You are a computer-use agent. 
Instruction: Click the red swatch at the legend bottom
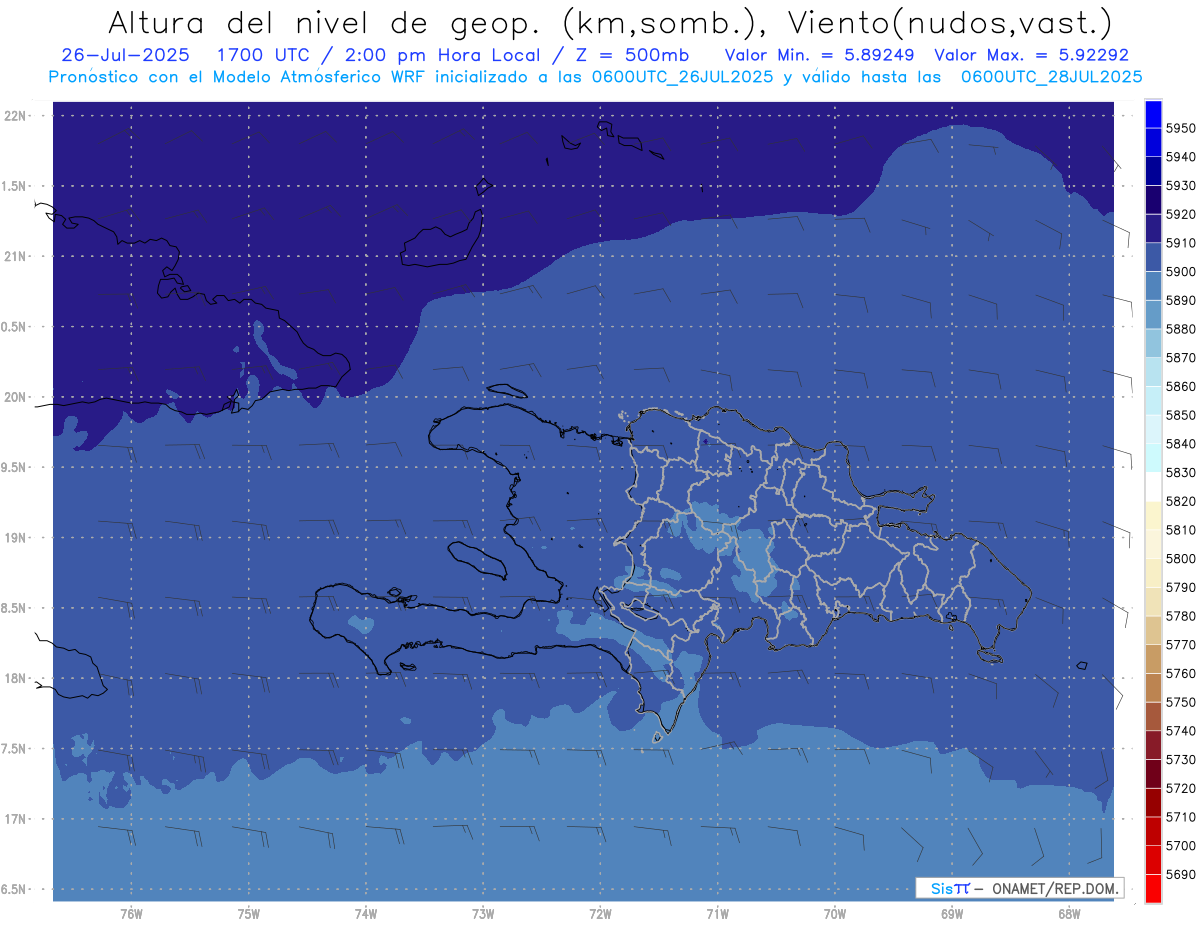(x=1153, y=888)
